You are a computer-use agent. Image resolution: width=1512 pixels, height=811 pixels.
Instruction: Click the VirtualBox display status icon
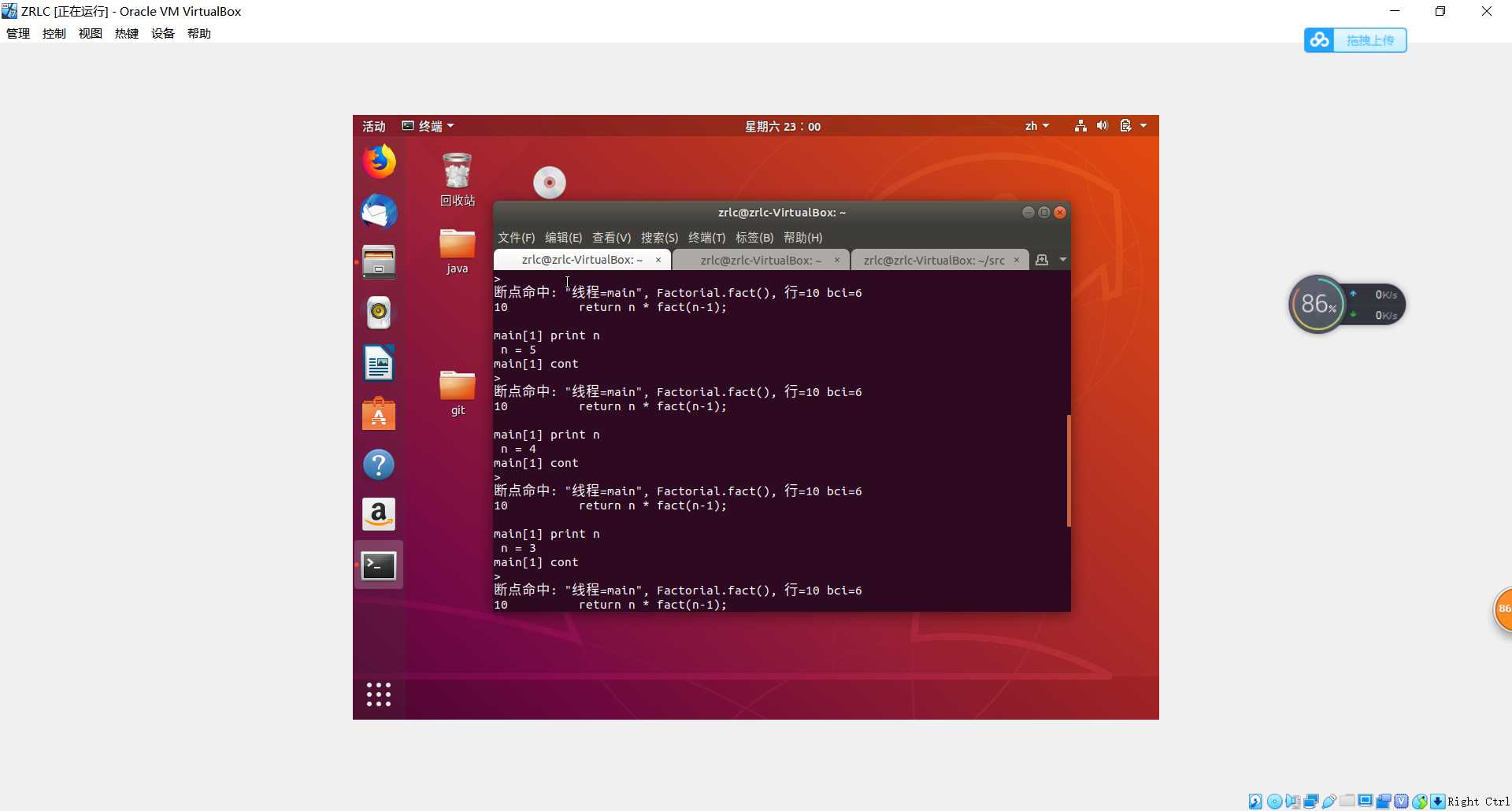[1366, 801]
